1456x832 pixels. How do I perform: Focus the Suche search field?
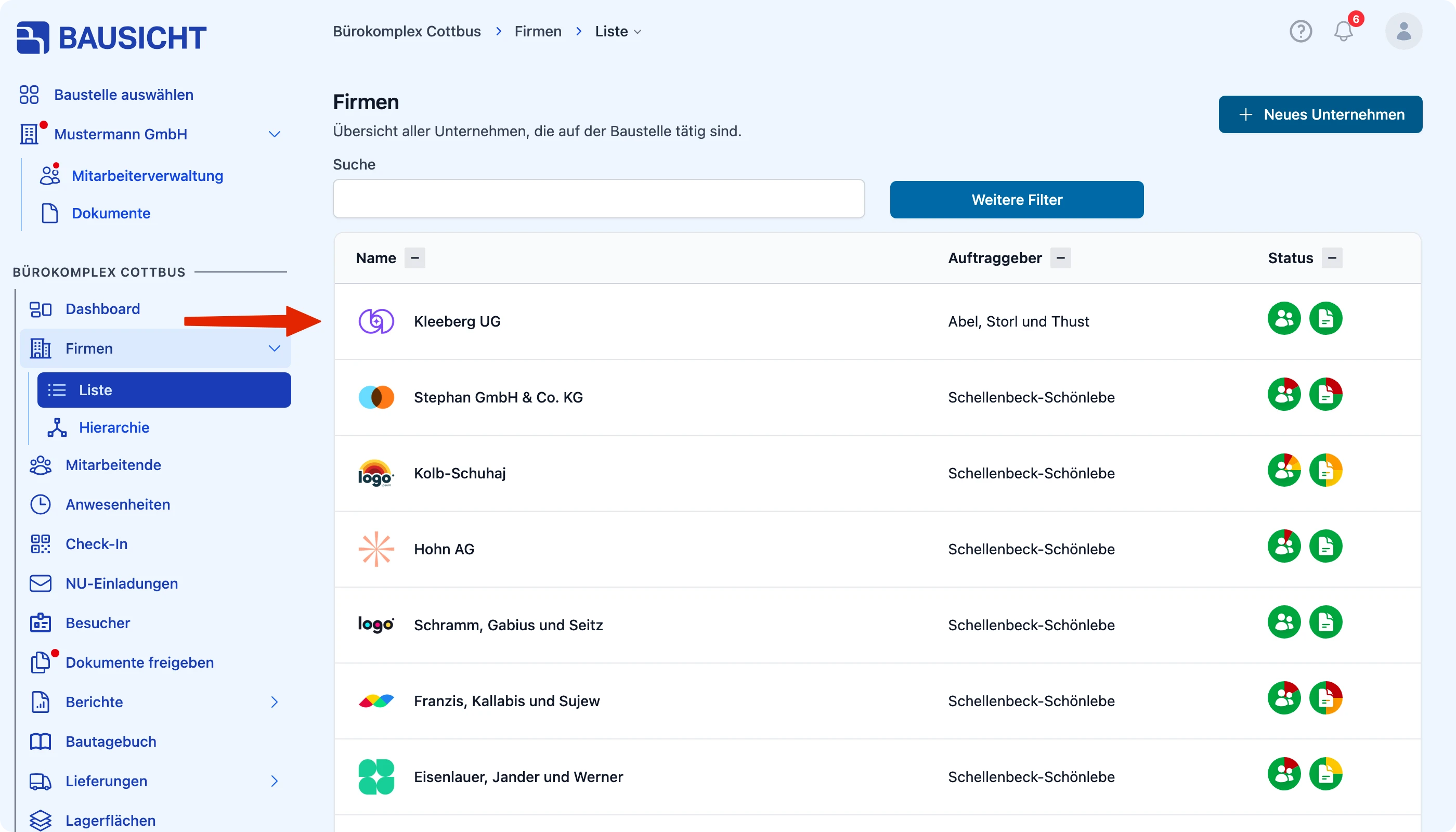pos(599,199)
